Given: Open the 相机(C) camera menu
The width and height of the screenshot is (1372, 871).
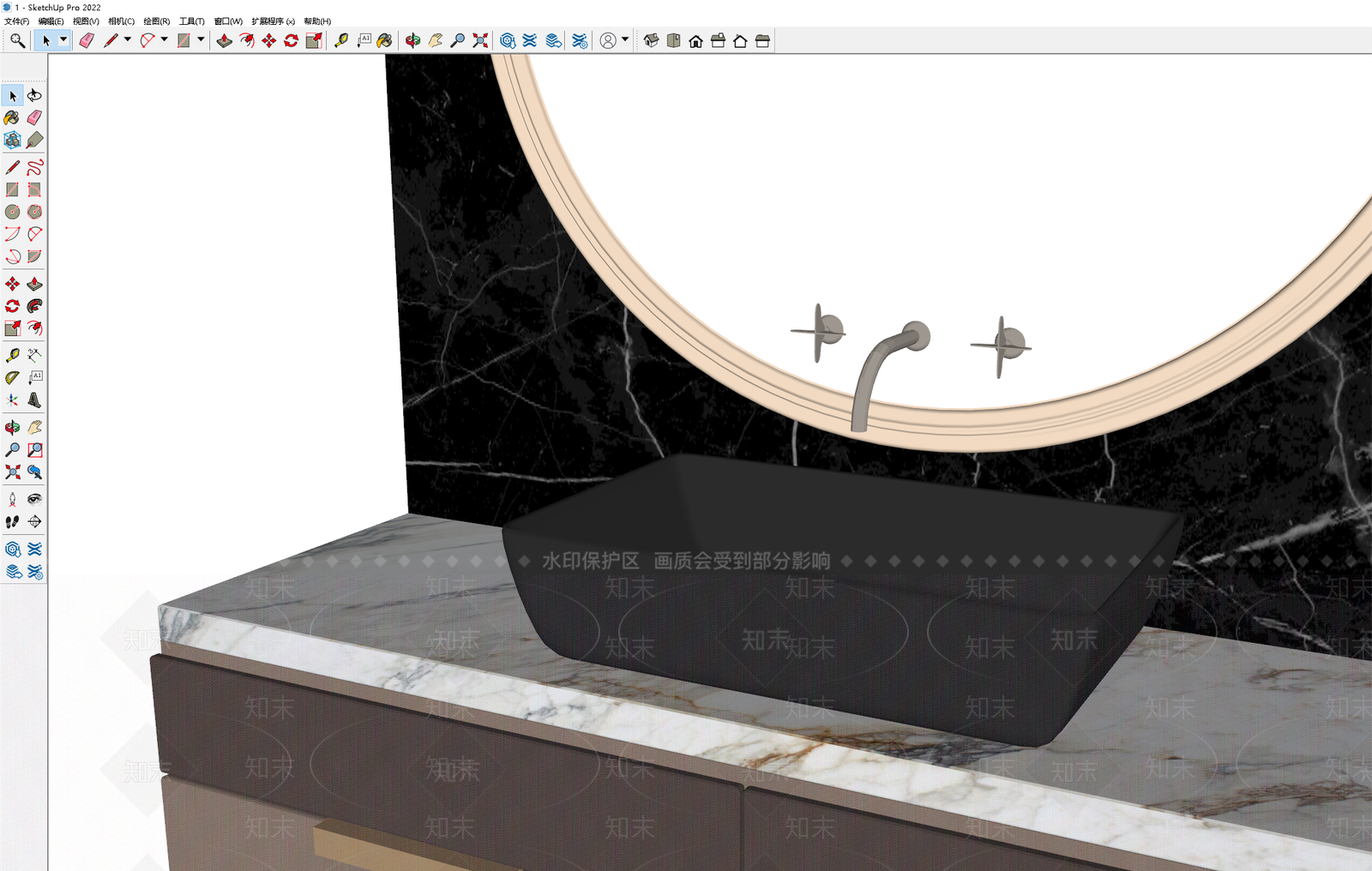Looking at the screenshot, I should 122,21.
